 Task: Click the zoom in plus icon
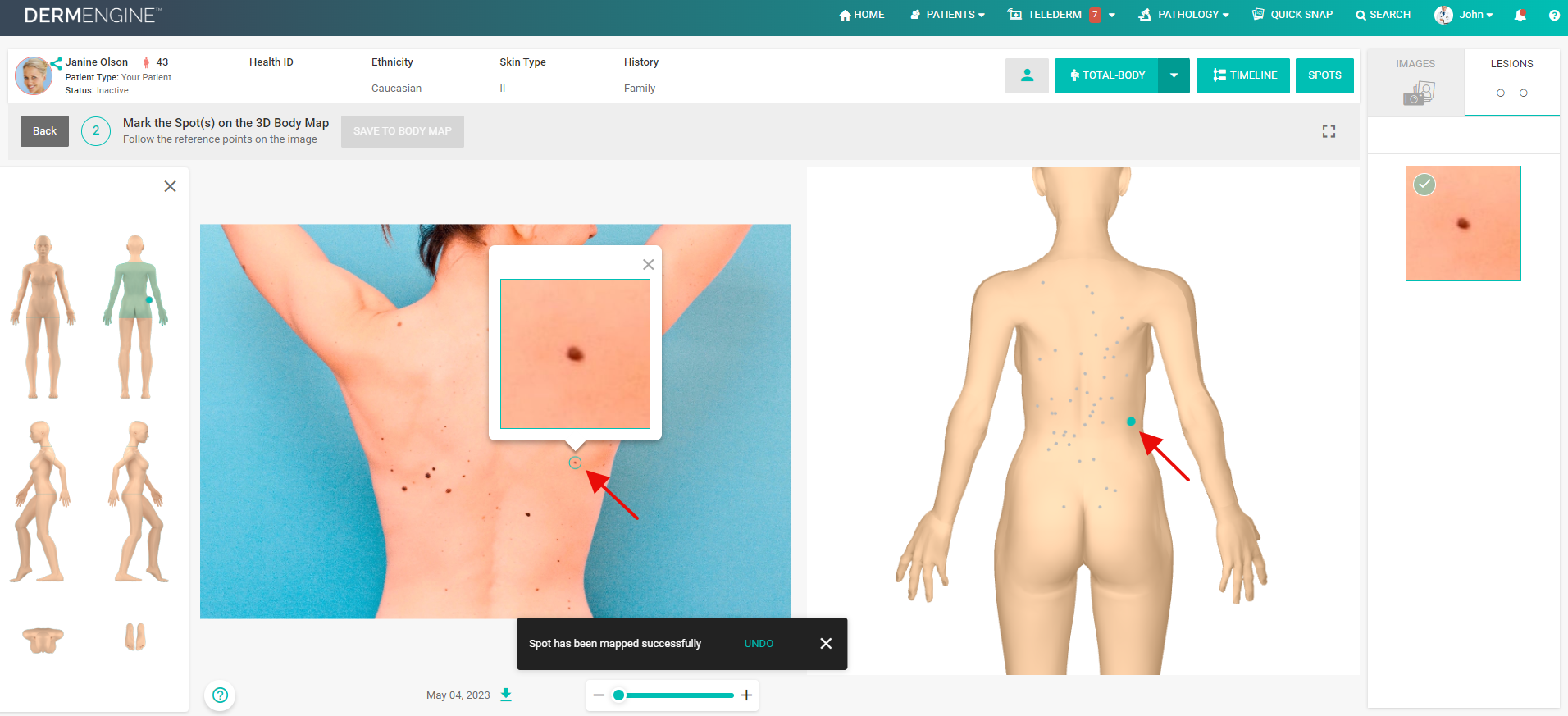point(746,695)
